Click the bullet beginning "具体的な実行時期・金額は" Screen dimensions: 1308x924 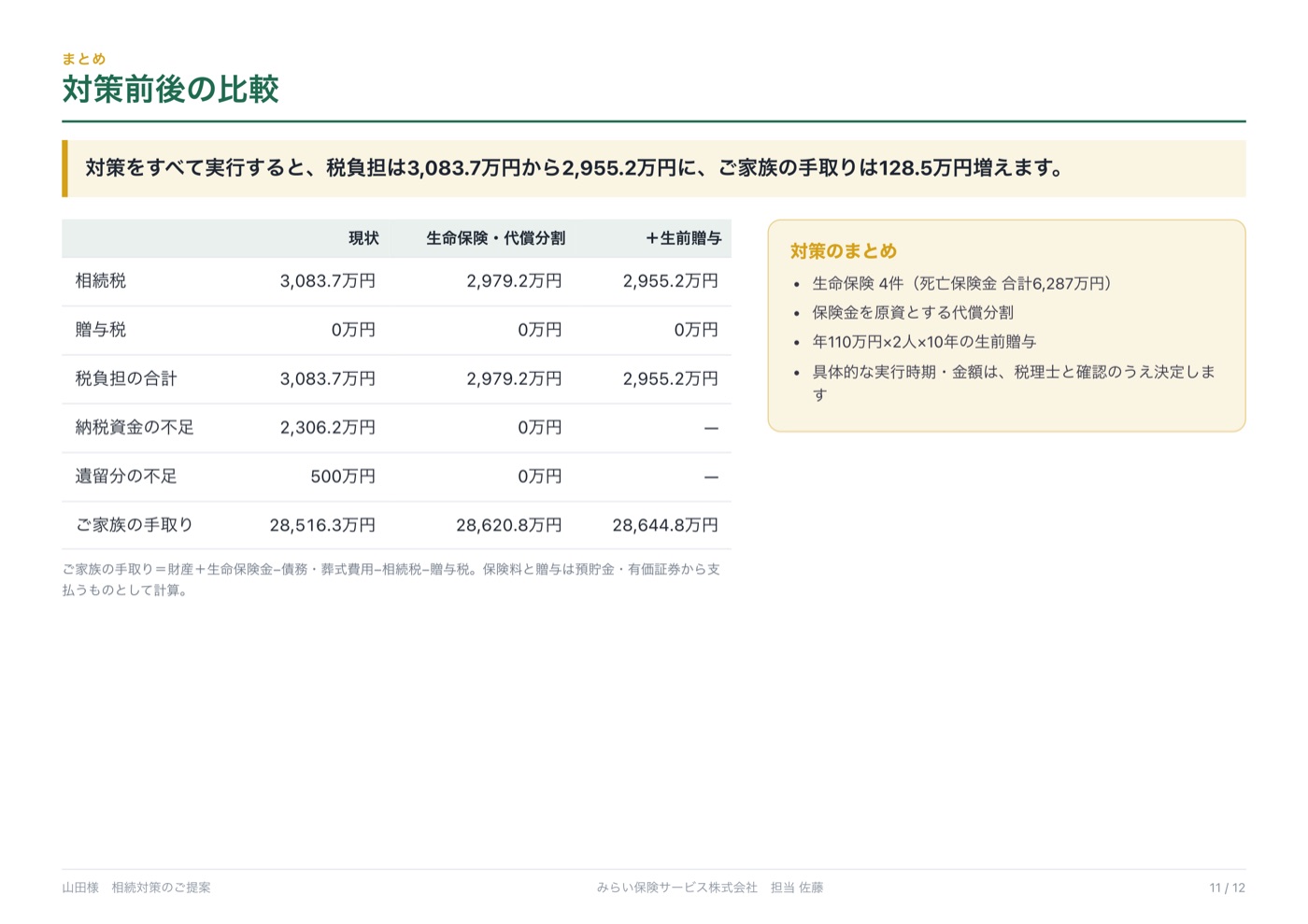[x=1014, y=383]
